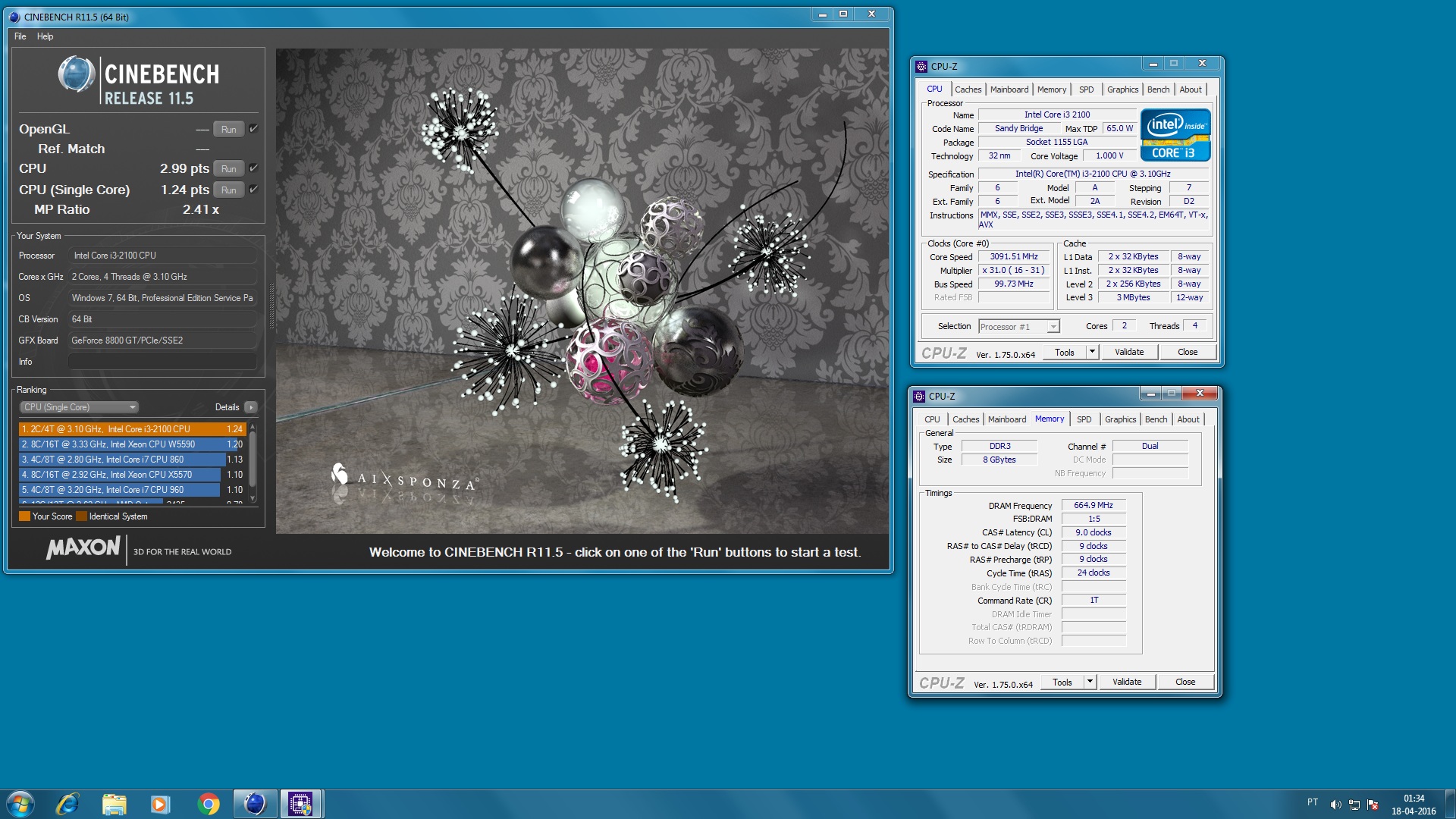Select ranking row Xeon CPU X5570
The width and height of the screenshot is (1456, 819).
[132, 475]
